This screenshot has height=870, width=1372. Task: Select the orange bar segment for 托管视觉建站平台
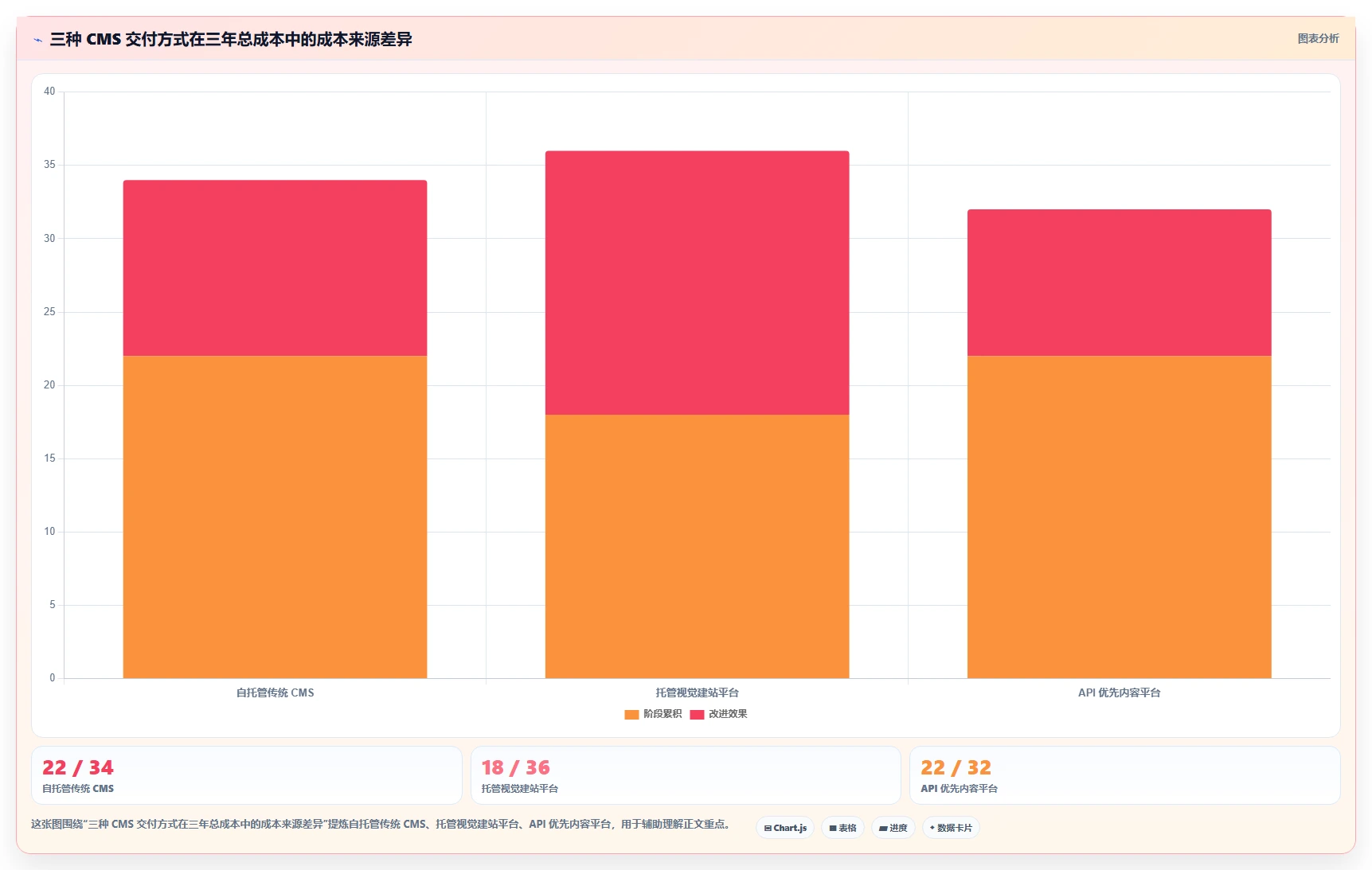[x=697, y=546]
